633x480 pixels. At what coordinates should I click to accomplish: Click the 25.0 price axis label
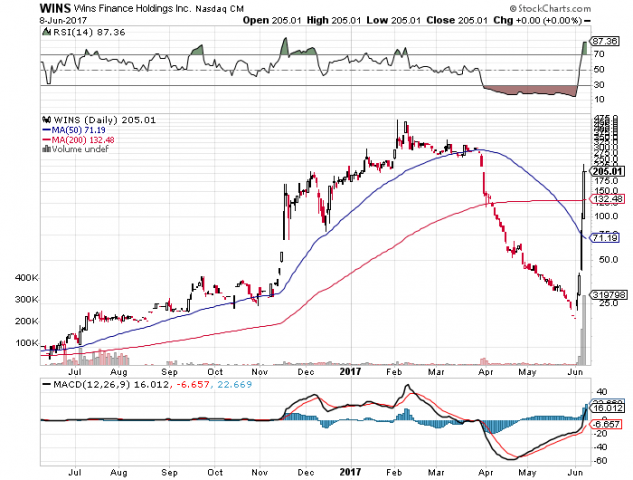point(608,303)
